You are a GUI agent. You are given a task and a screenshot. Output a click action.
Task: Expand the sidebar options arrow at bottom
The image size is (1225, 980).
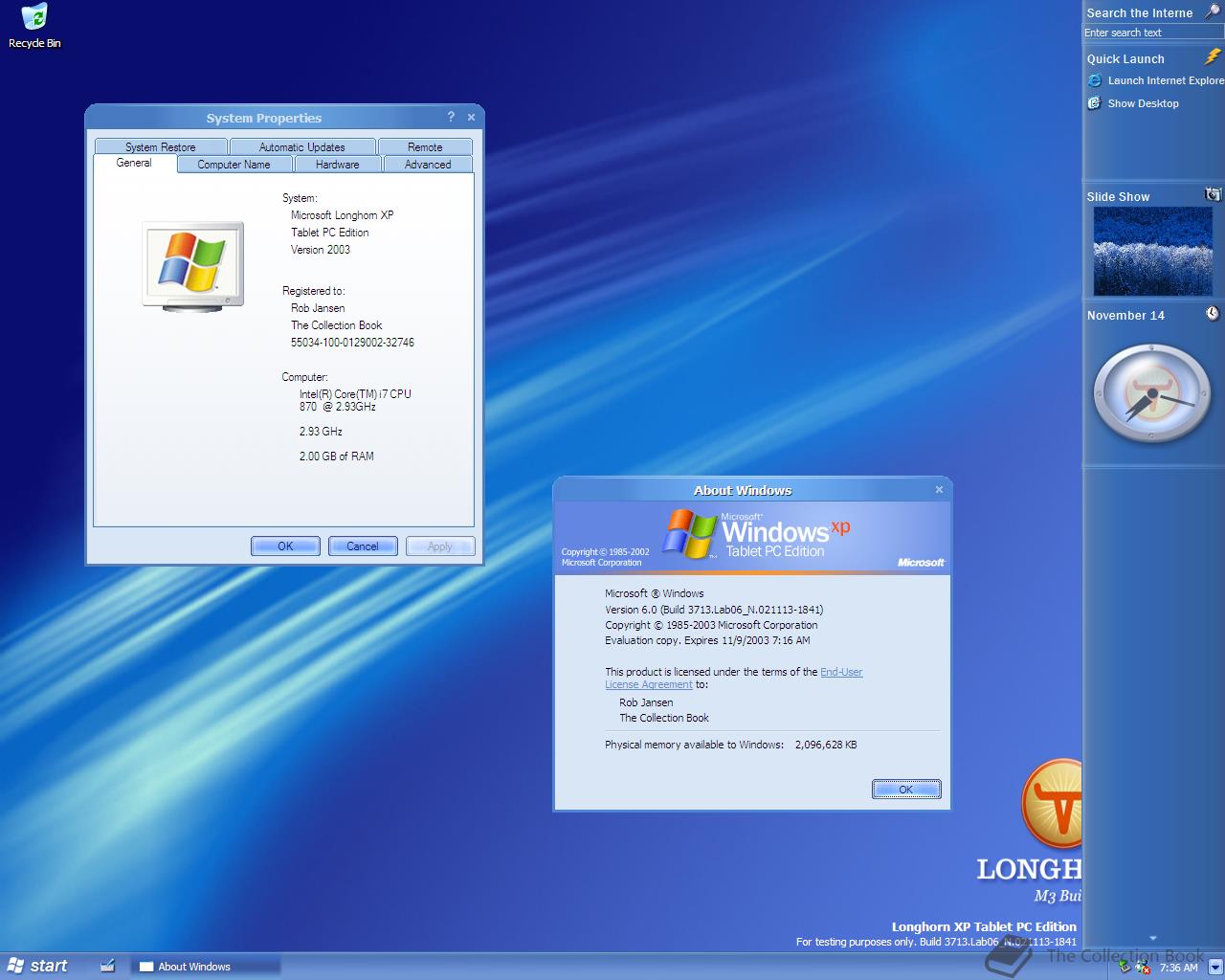[1153, 938]
